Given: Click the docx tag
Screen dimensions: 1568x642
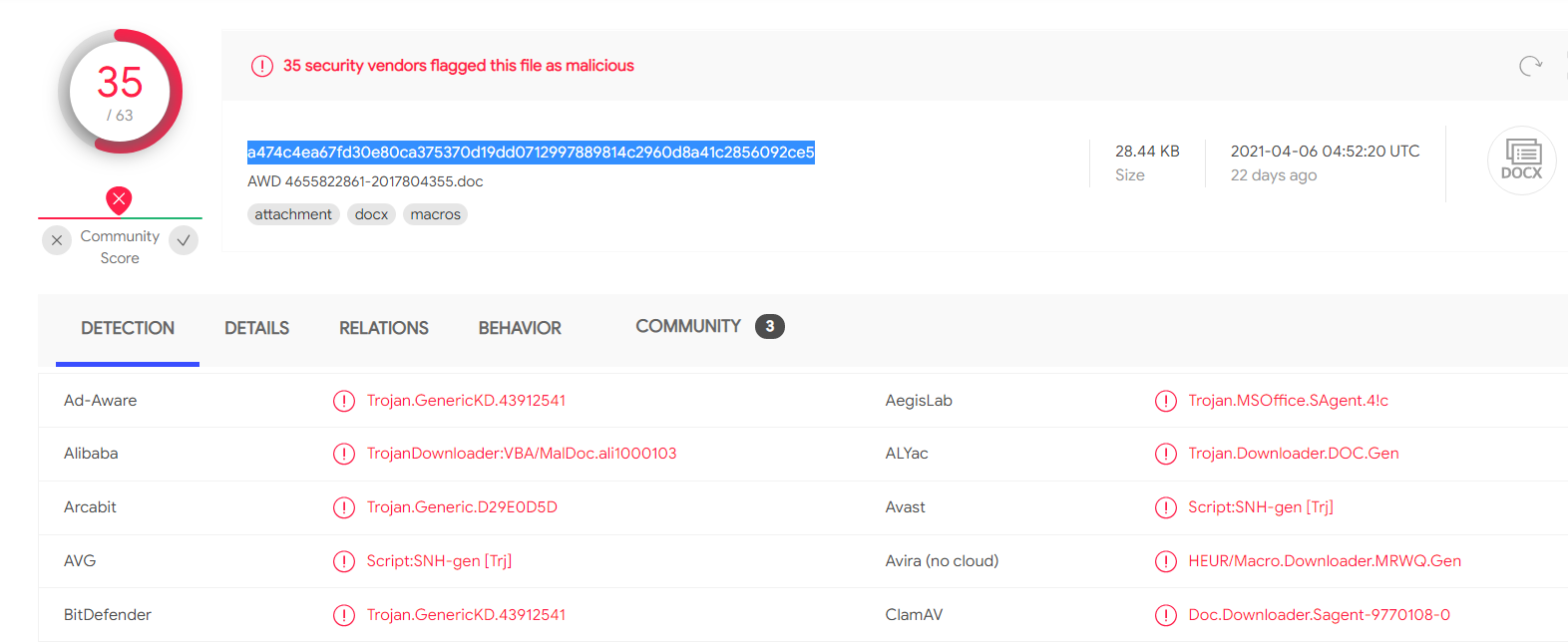Looking at the screenshot, I should coord(371,214).
